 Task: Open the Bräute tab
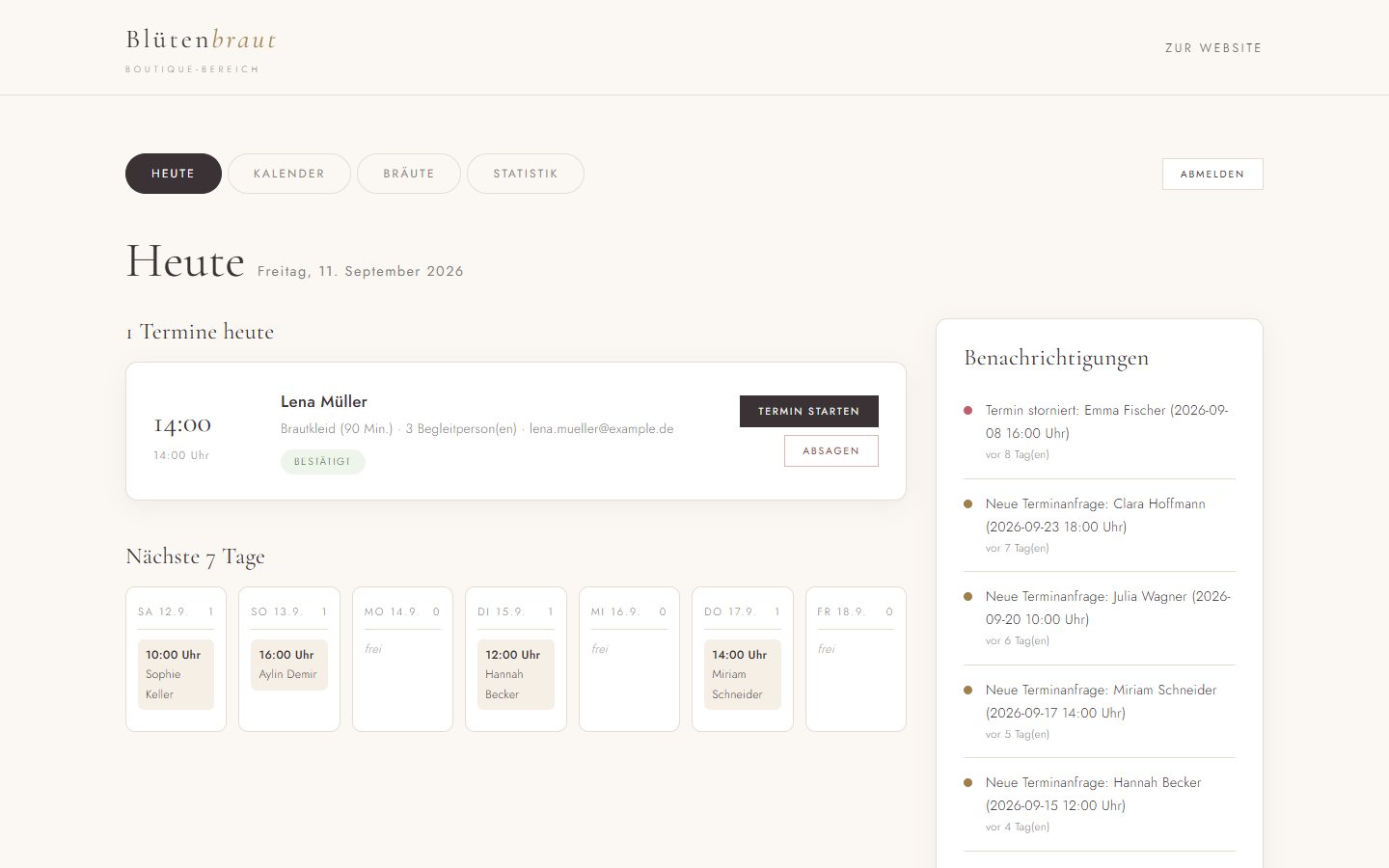point(409,174)
